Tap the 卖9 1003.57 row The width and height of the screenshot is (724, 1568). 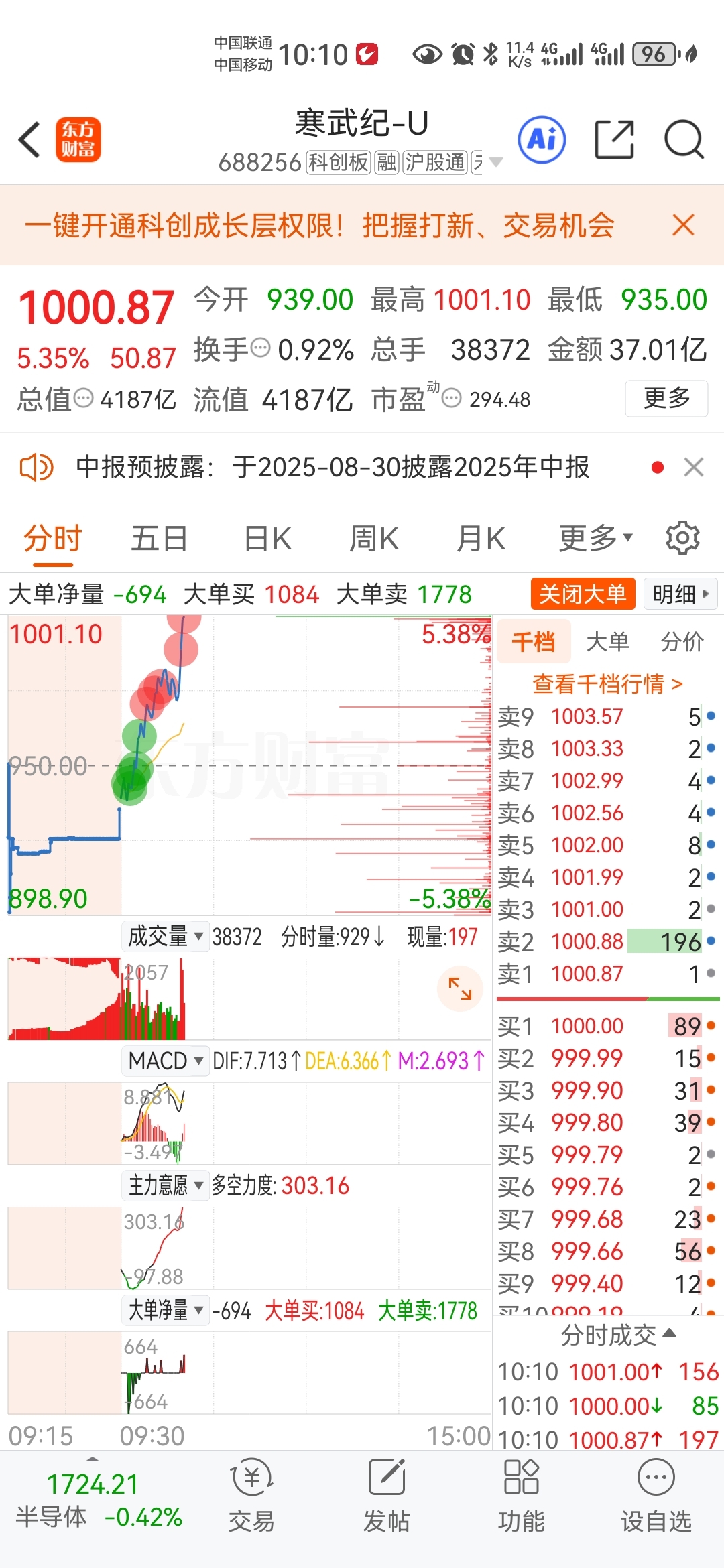coord(607,716)
